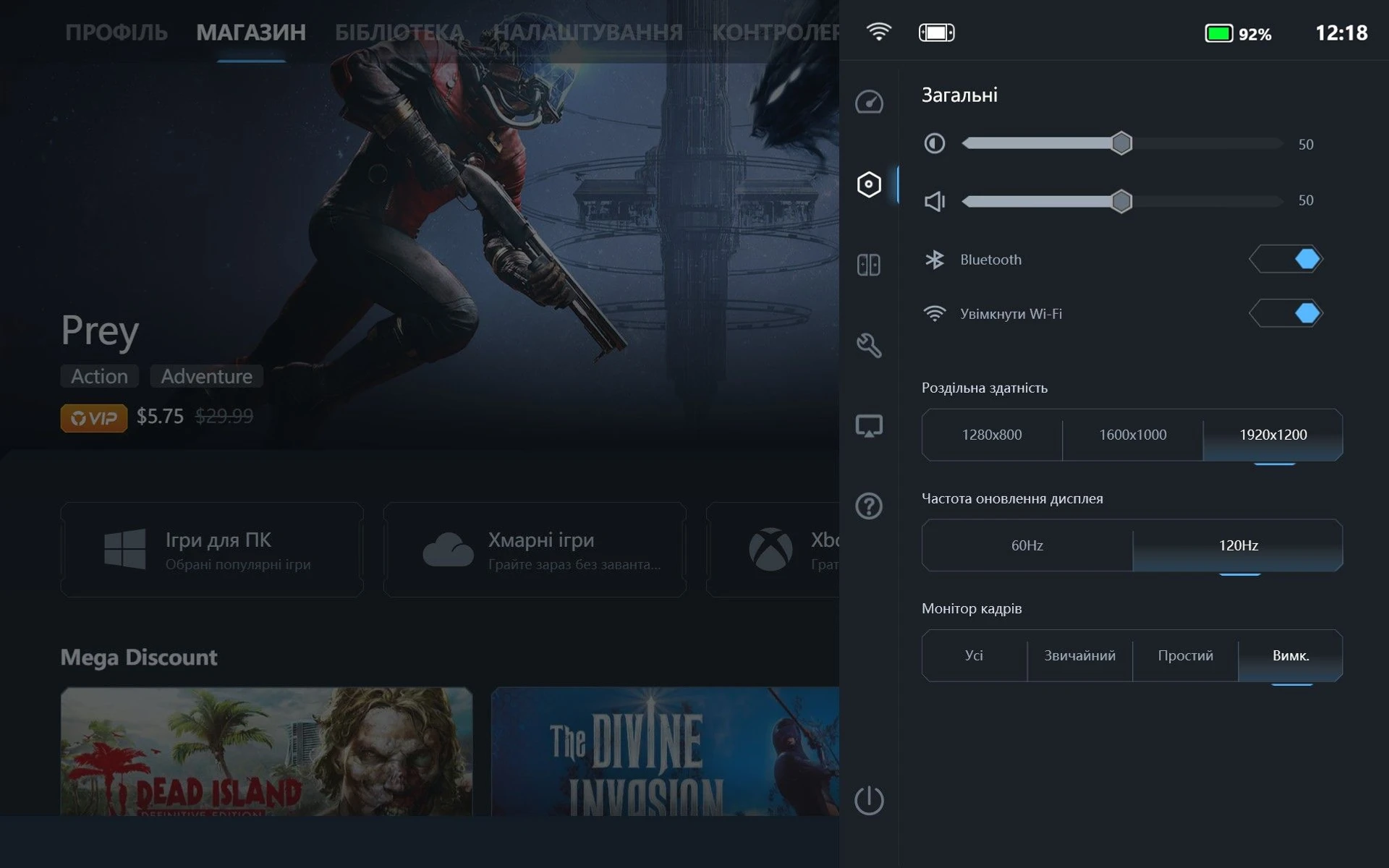Open the help question mark icon

(x=869, y=506)
